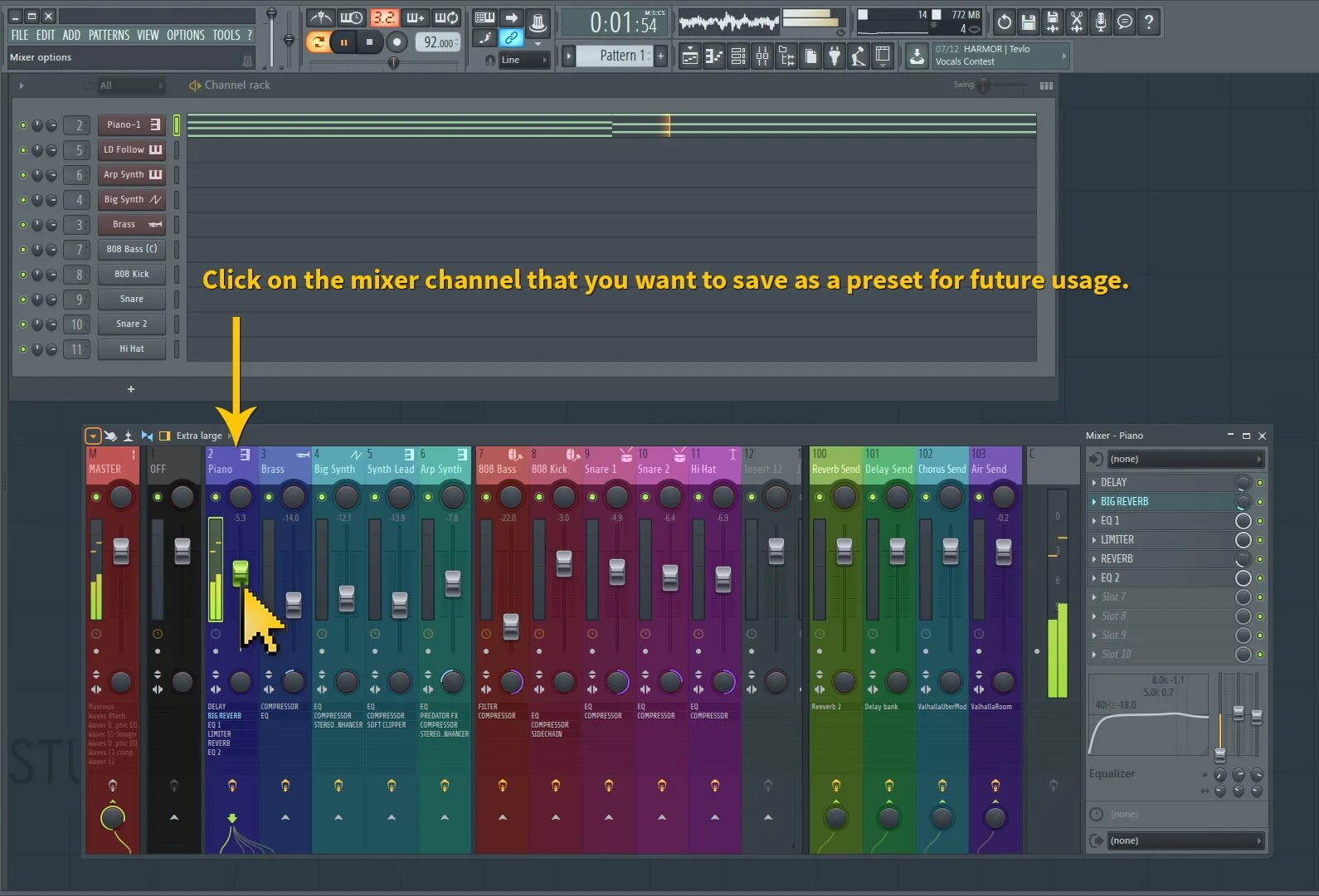Toggle step editing arrow icon
Viewport: 1319px width, 896px height.
pyautogui.click(x=511, y=17)
